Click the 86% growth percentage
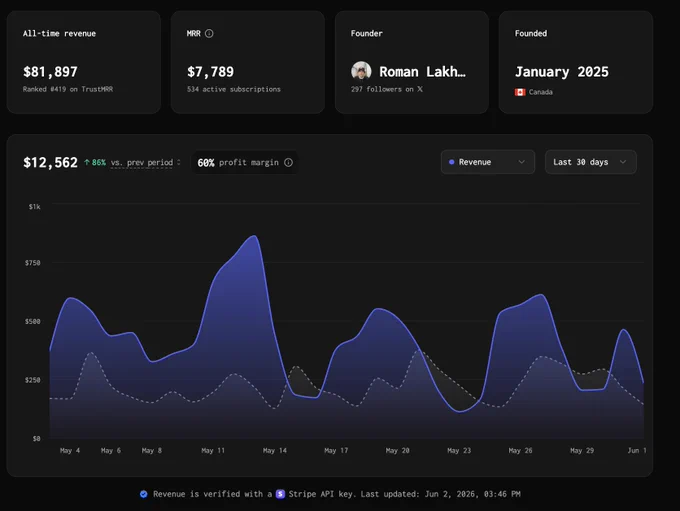 [x=99, y=162]
